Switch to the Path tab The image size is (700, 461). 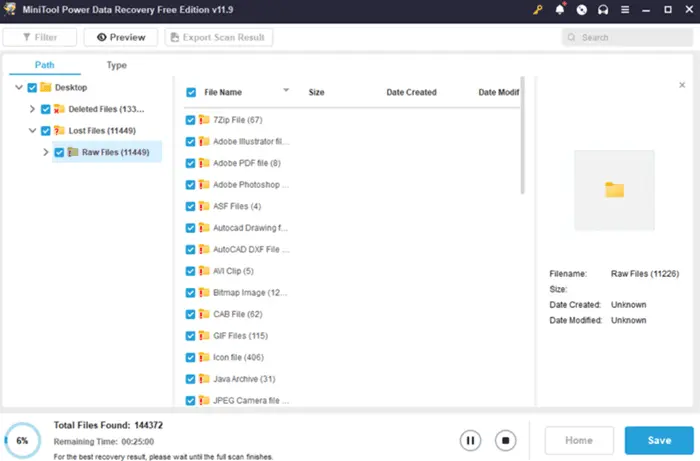click(x=45, y=65)
